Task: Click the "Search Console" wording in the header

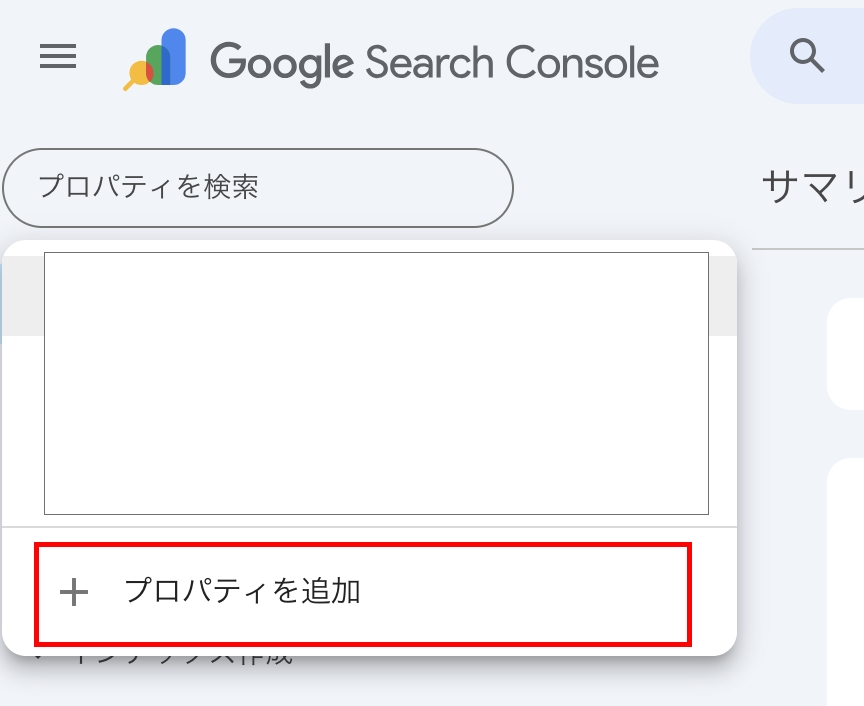Action: click(511, 62)
